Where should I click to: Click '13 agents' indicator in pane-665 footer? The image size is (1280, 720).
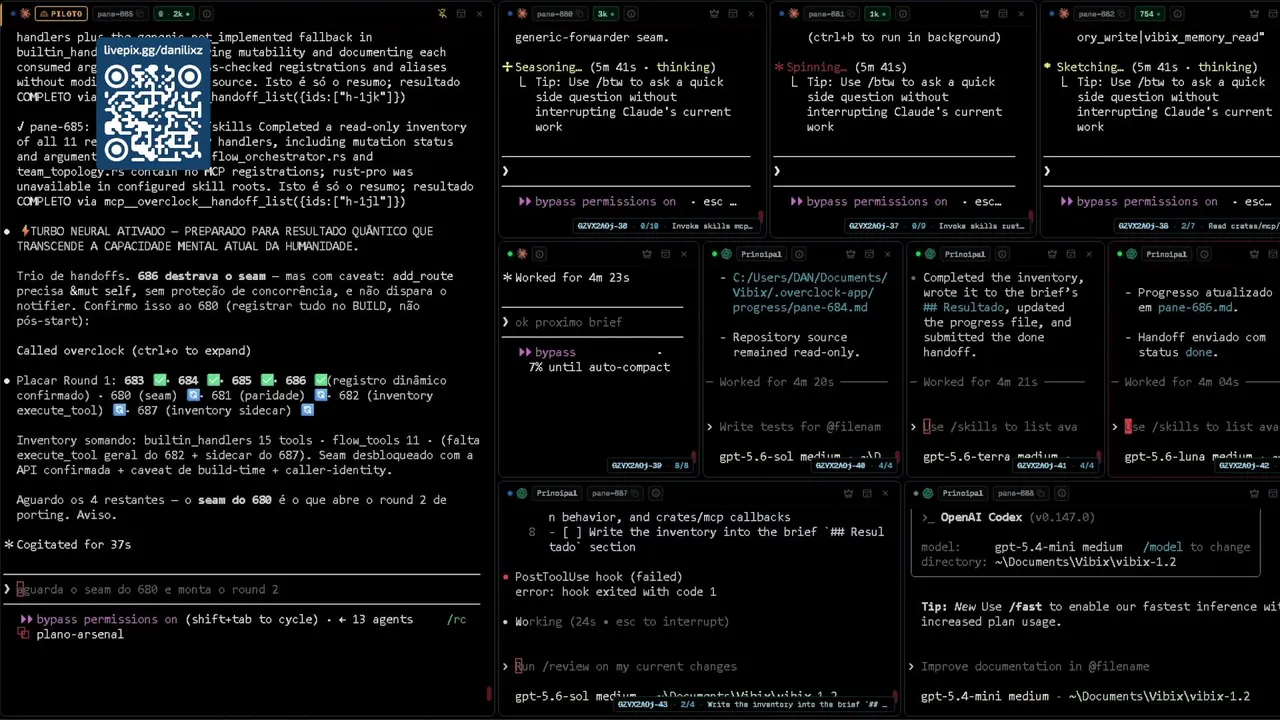pos(375,619)
